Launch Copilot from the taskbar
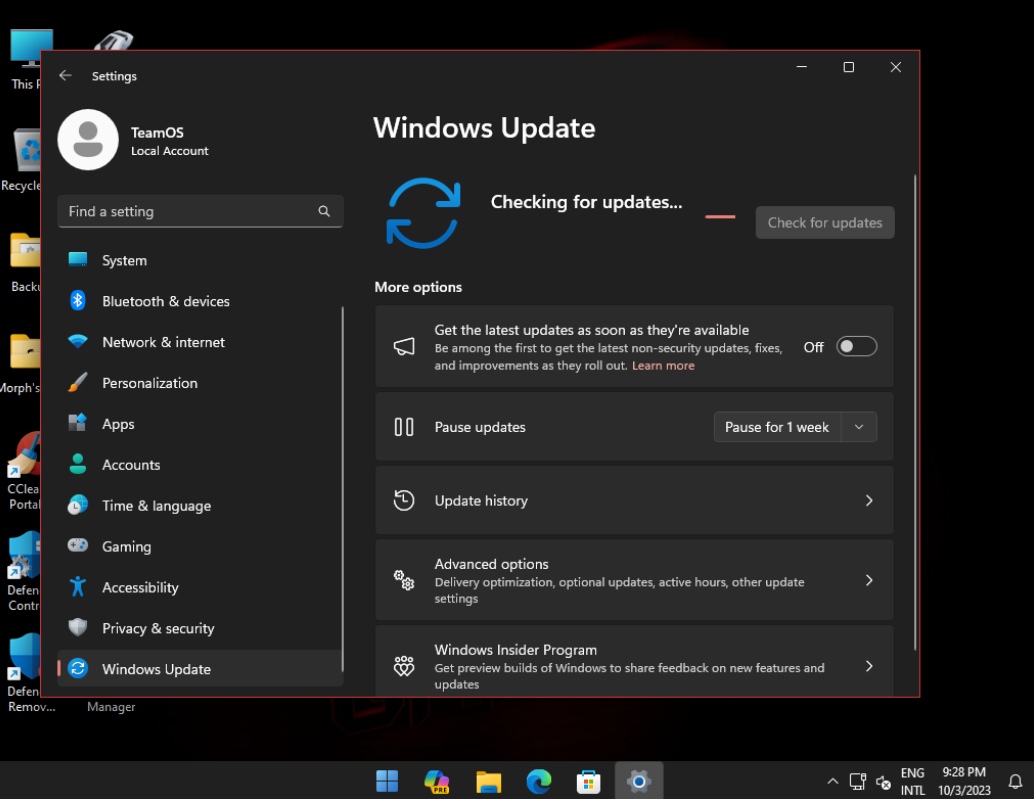The width and height of the screenshot is (1034, 799). (437, 781)
